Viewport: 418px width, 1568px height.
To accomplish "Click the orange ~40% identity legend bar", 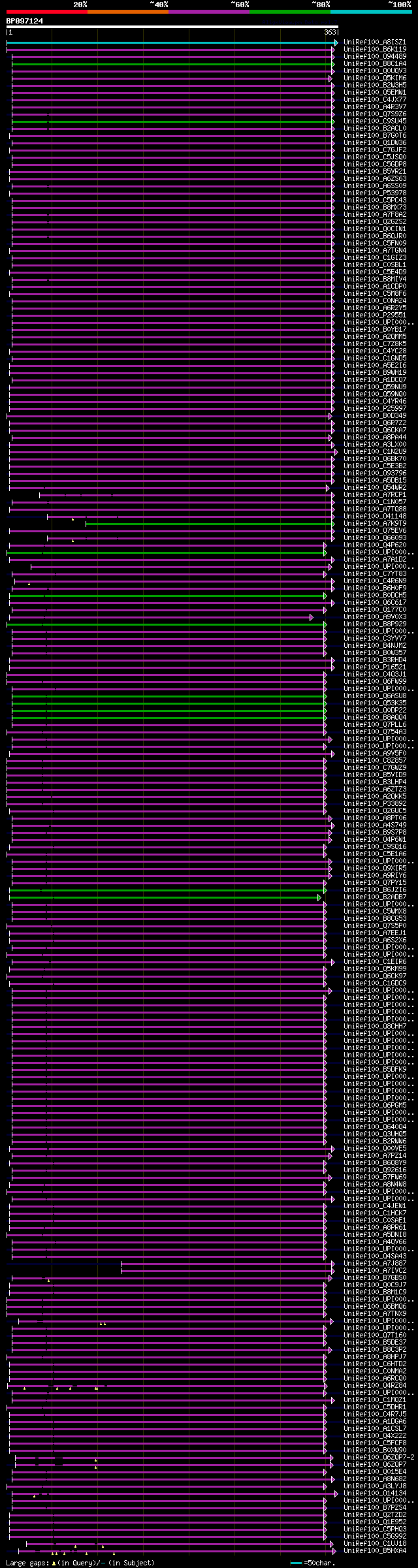I will pos(128,12).
